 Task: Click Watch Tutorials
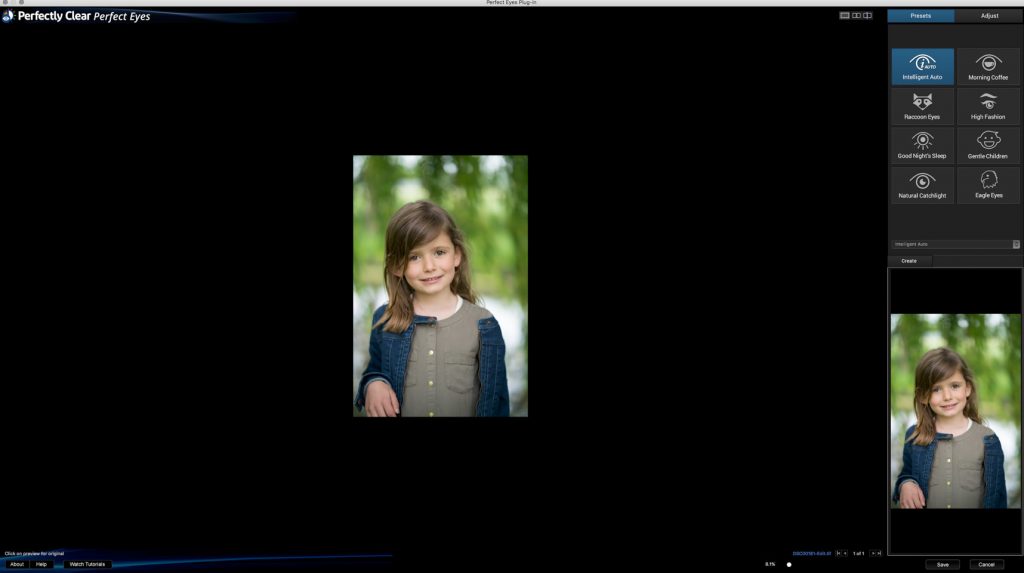point(87,564)
